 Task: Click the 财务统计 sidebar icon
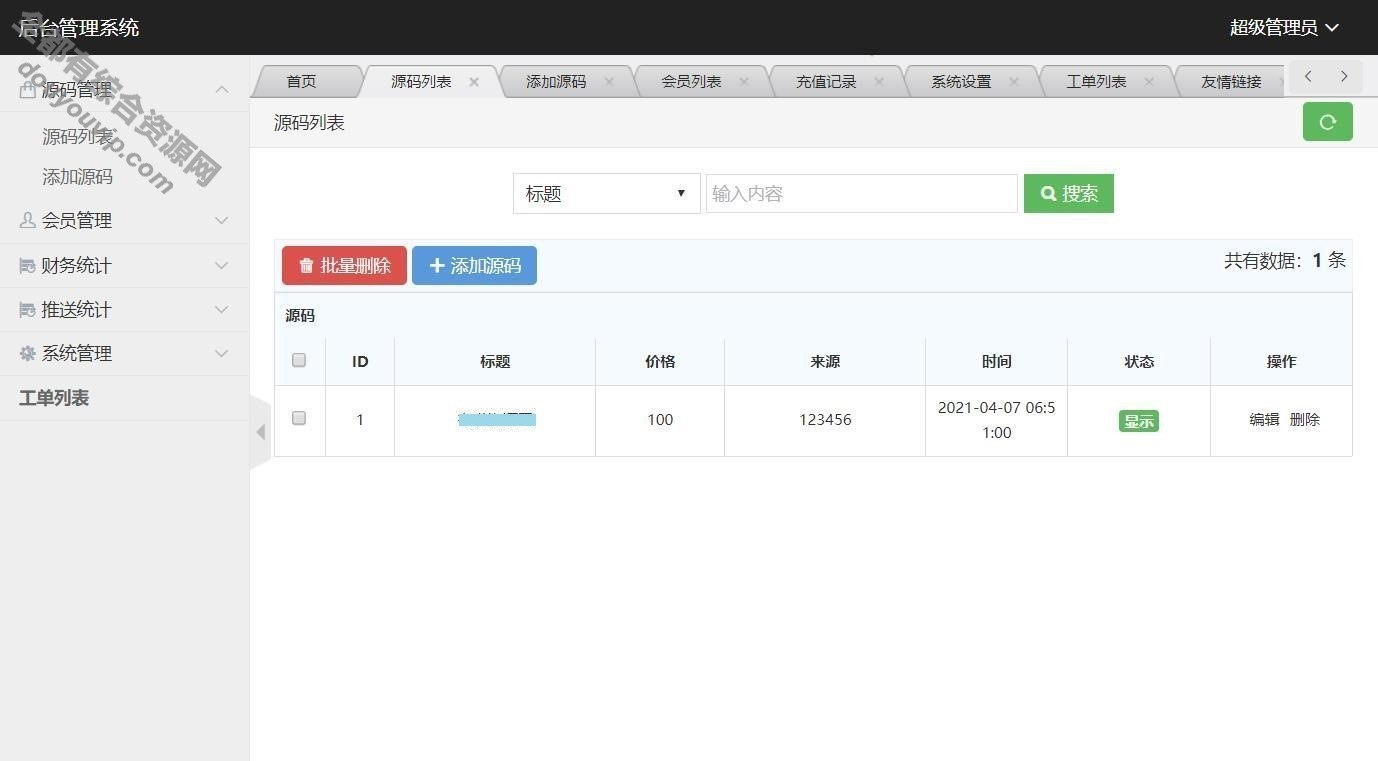(27, 265)
